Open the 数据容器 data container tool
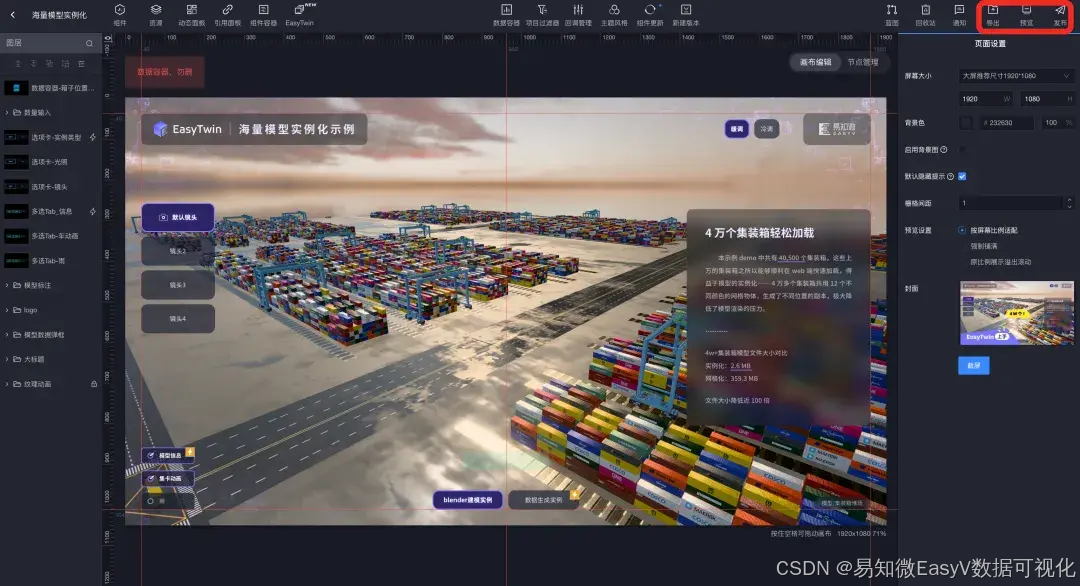 coord(506,14)
